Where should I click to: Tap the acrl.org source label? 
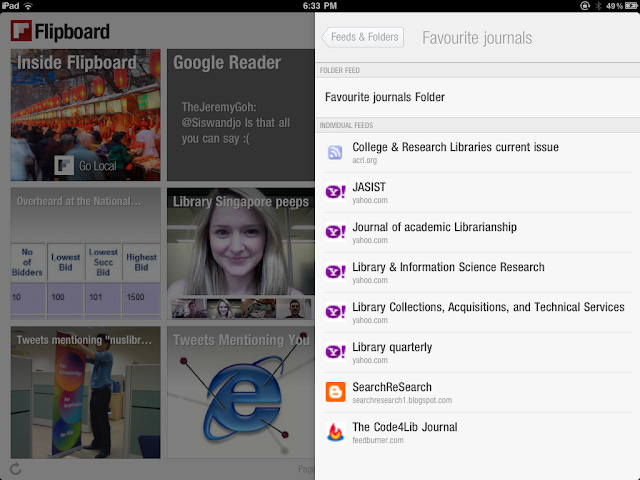coord(364,160)
